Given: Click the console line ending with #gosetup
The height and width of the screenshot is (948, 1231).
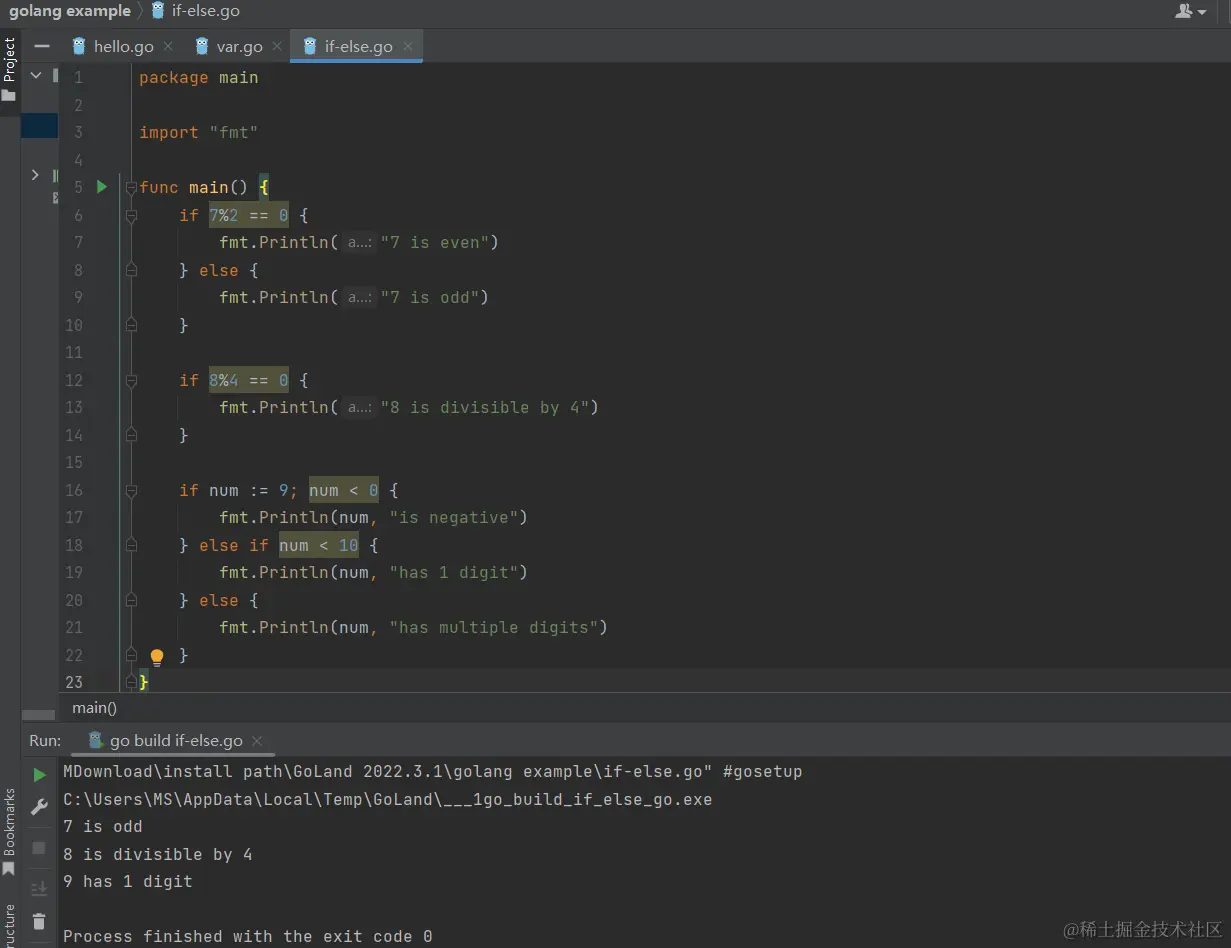Looking at the screenshot, I should click(x=433, y=772).
